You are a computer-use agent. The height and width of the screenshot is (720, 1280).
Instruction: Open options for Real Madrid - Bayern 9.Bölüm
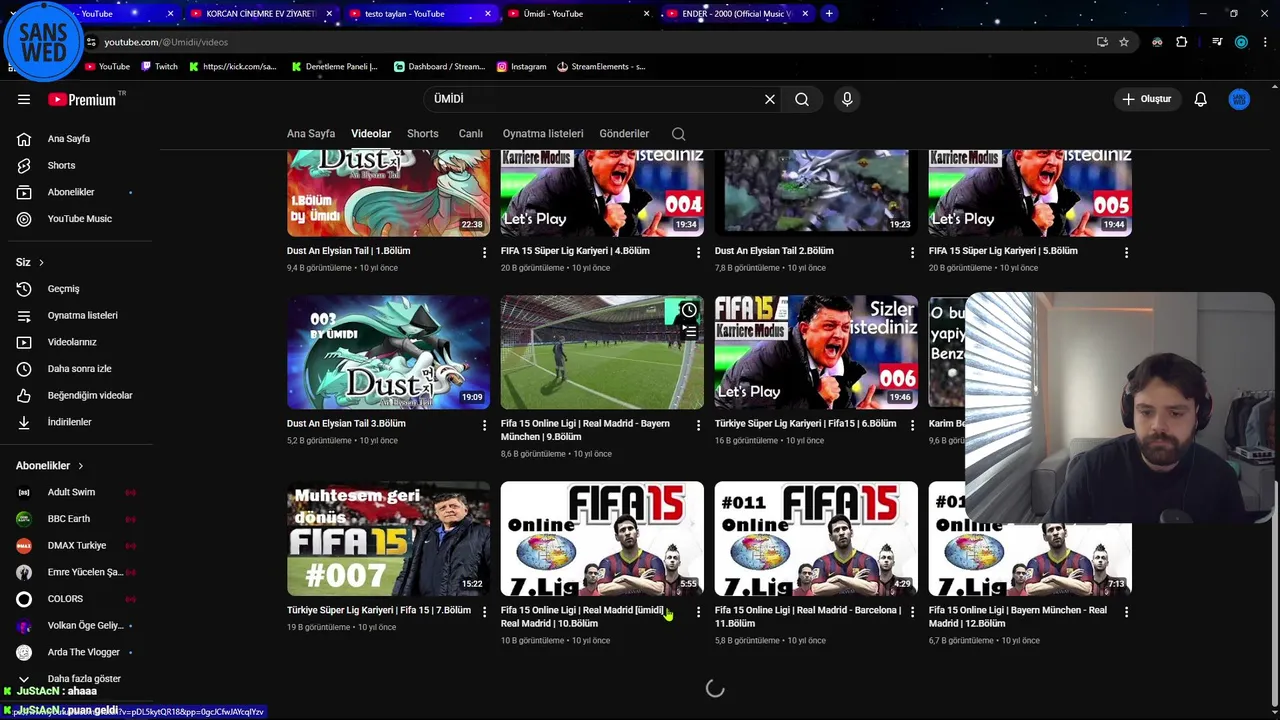699,426
